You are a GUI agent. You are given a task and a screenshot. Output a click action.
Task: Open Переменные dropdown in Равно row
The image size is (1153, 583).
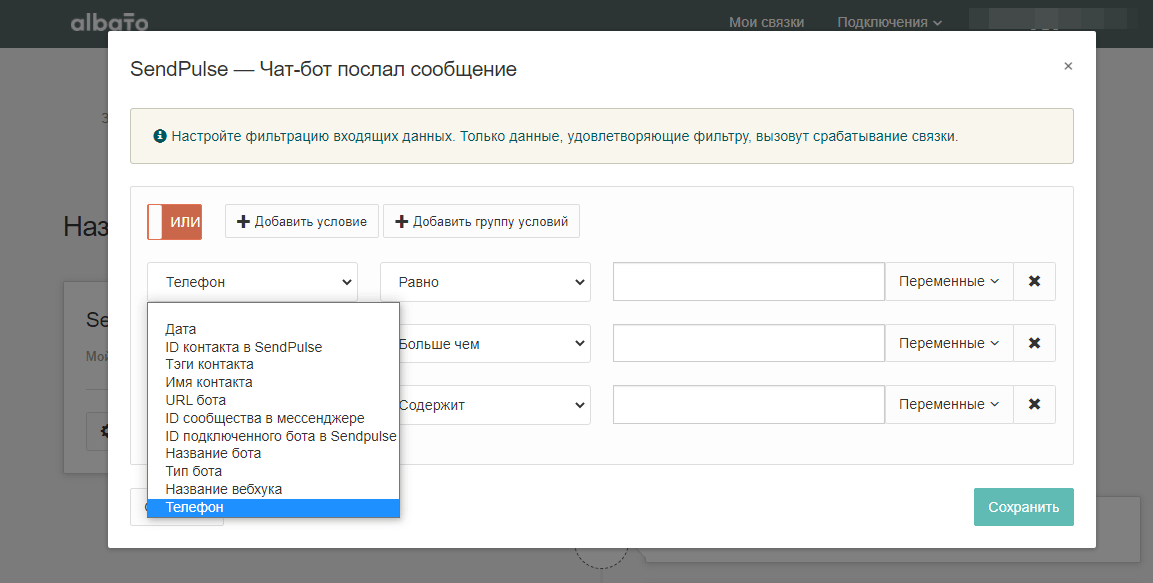(949, 282)
